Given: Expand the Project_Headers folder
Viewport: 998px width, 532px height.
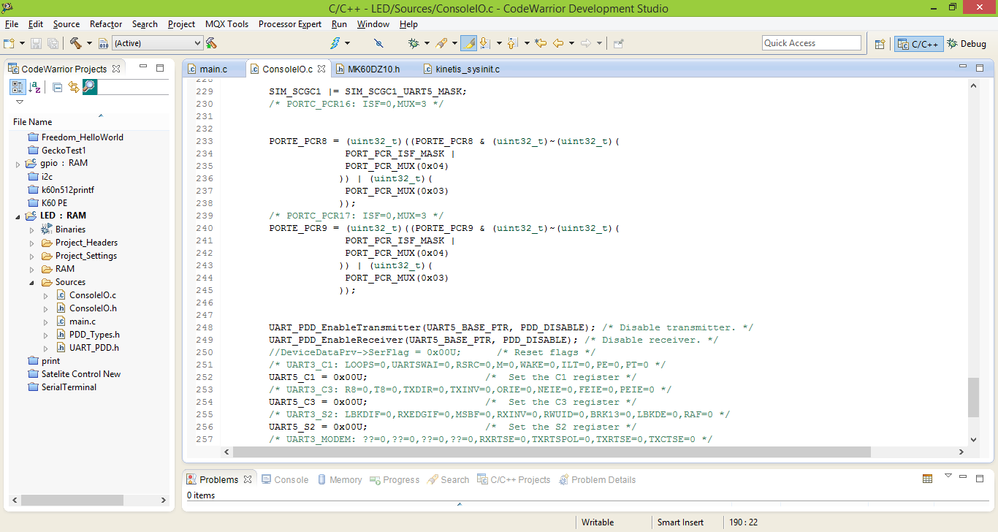Looking at the screenshot, I should tap(32, 243).
